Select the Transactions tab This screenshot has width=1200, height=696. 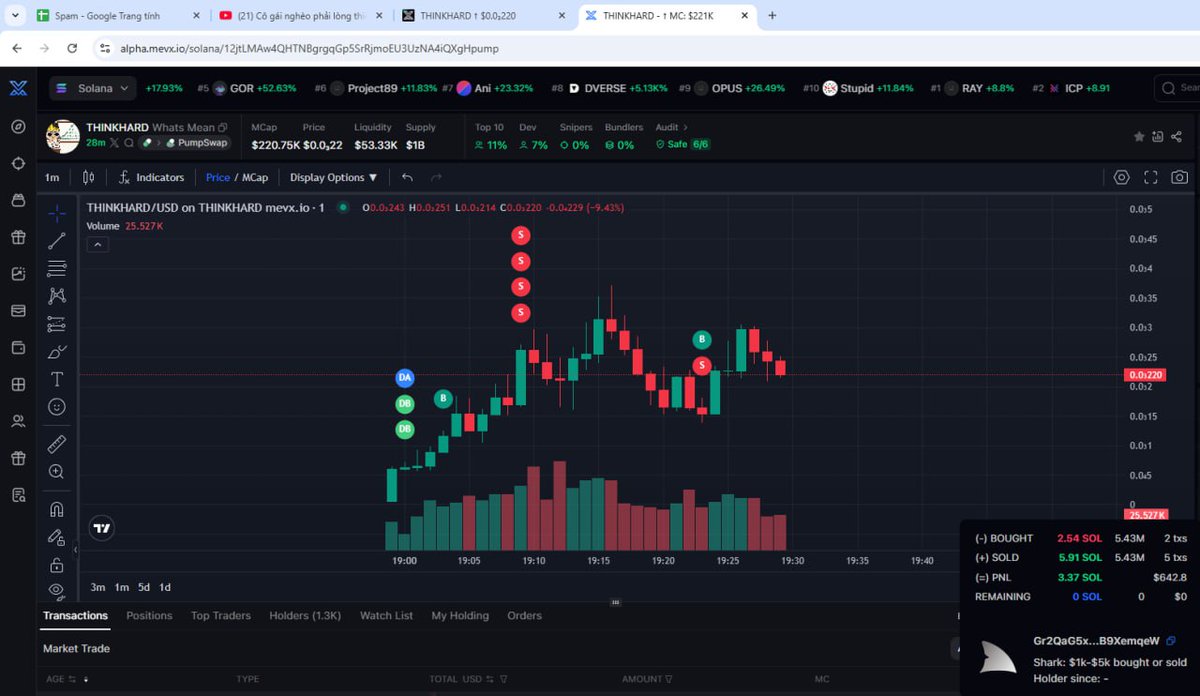tap(75, 616)
